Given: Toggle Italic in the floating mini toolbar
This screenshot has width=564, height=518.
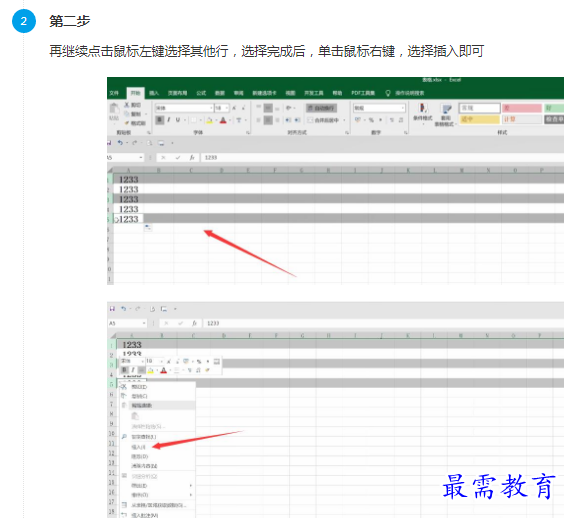Looking at the screenshot, I should [x=133, y=370].
